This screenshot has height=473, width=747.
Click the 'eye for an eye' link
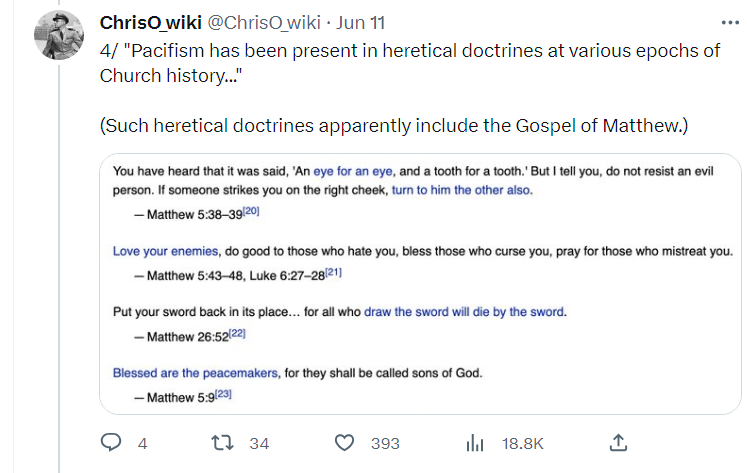(x=353, y=171)
